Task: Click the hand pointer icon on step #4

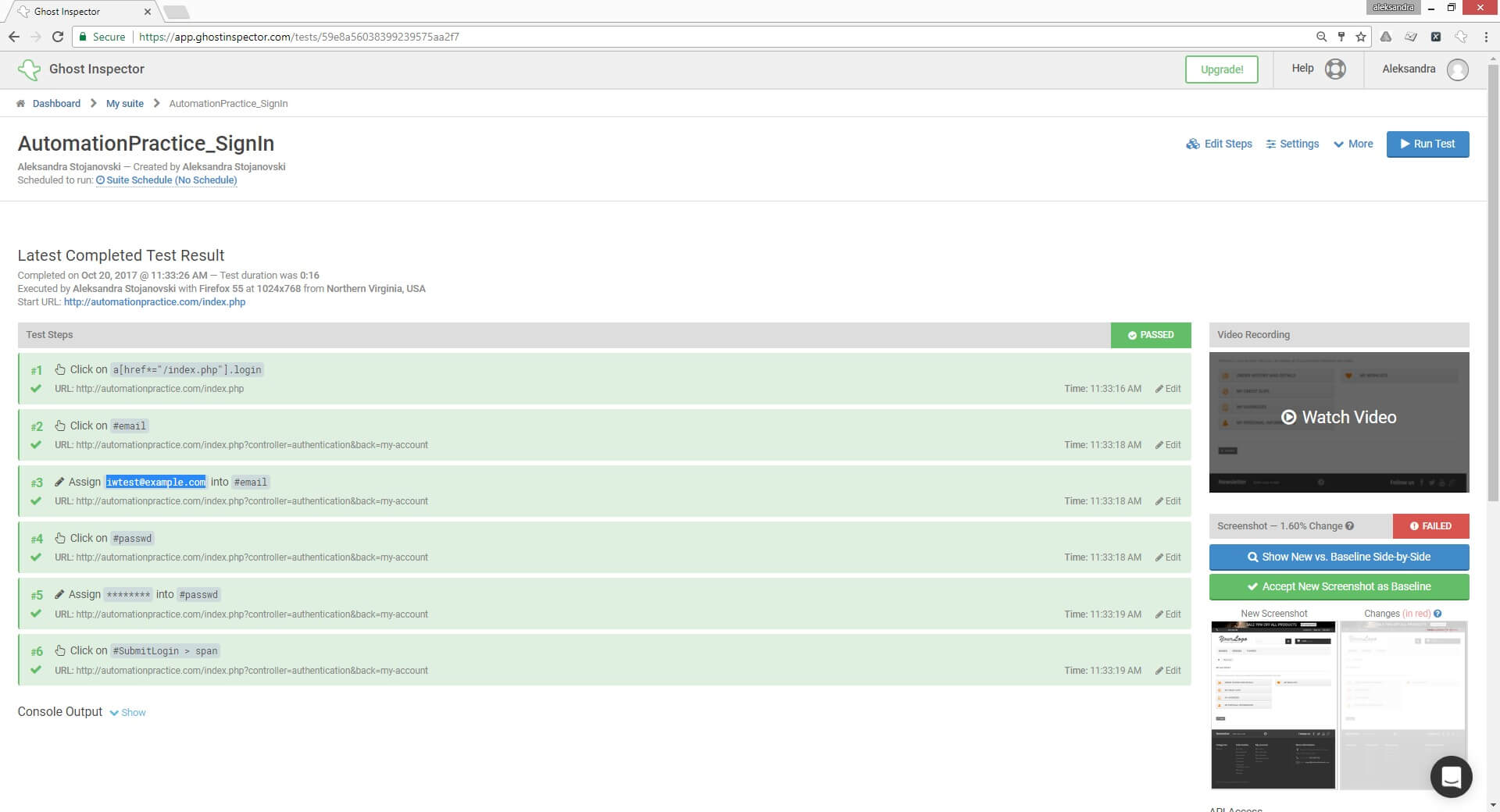Action: 60,538
